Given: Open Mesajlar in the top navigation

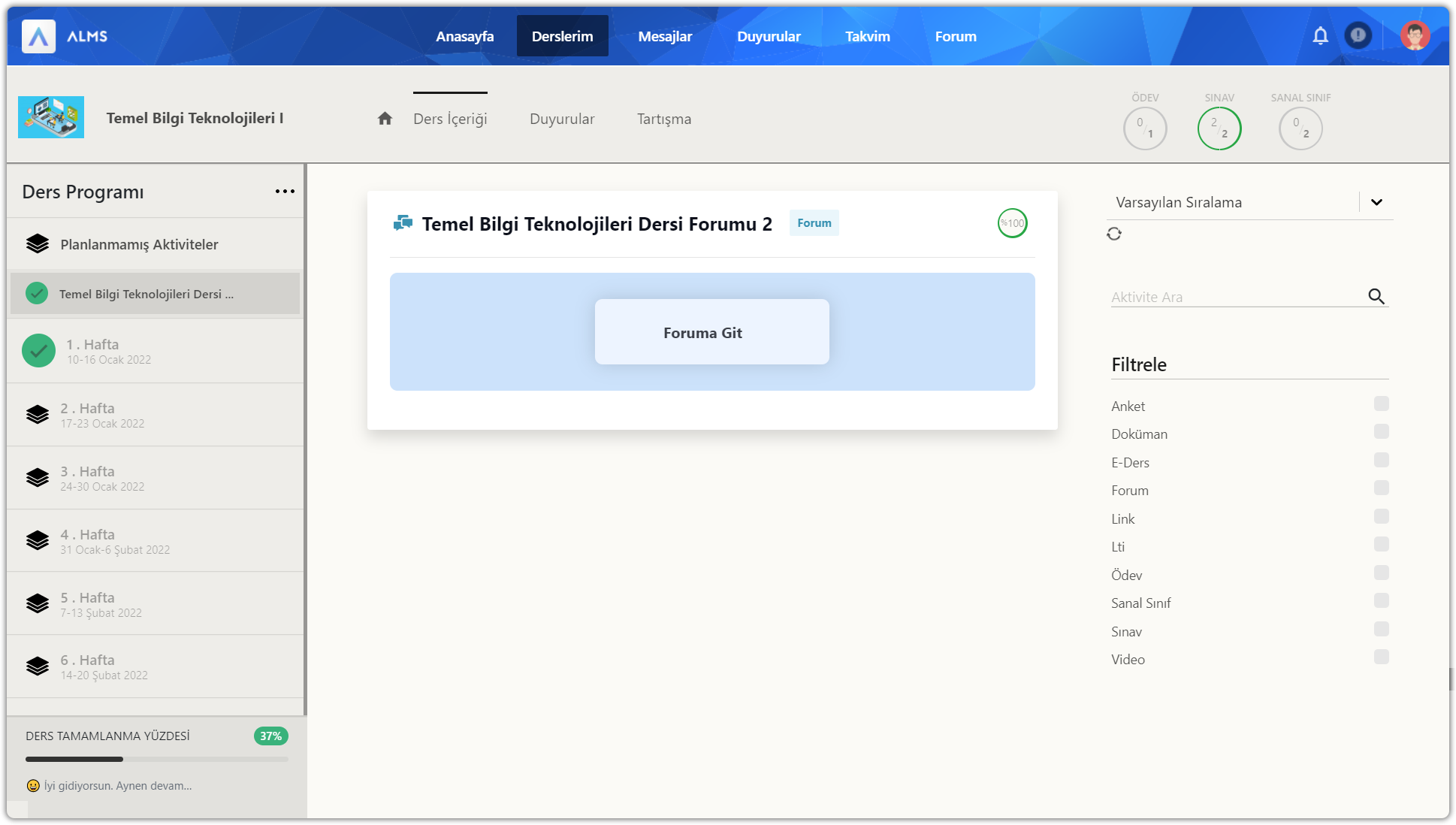Looking at the screenshot, I should click(665, 36).
